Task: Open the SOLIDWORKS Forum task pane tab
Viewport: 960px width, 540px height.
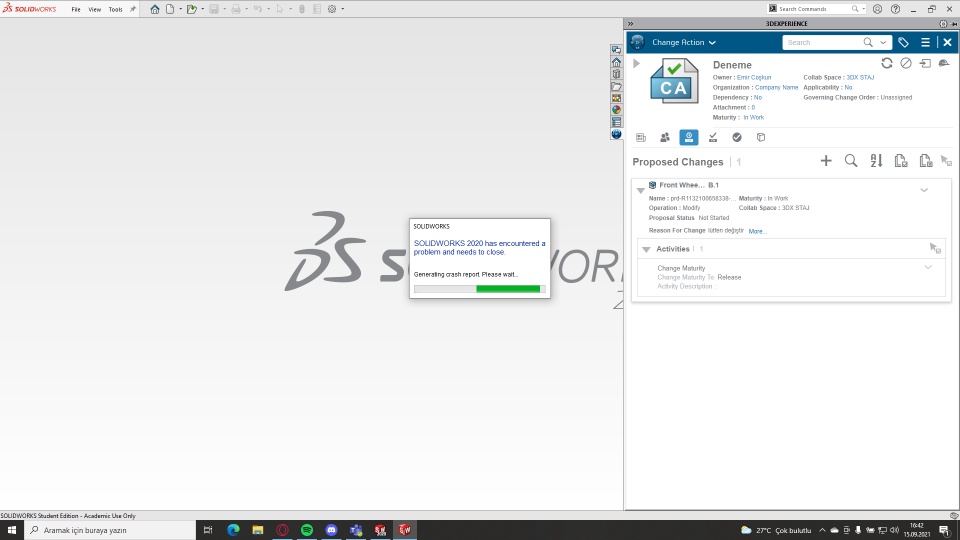Action: pyautogui.click(x=617, y=50)
